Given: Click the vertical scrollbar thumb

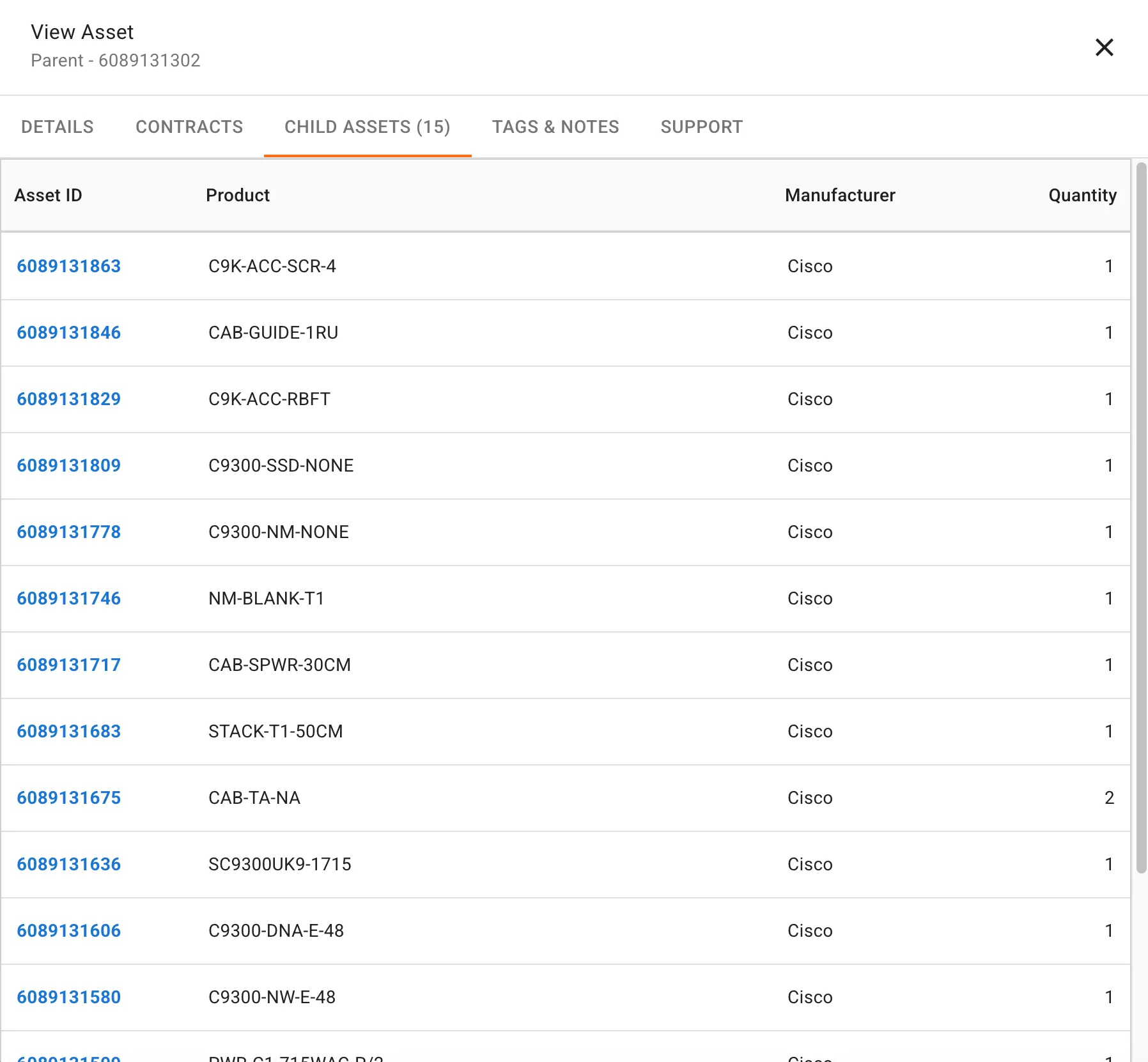Looking at the screenshot, I should (x=1141, y=518).
